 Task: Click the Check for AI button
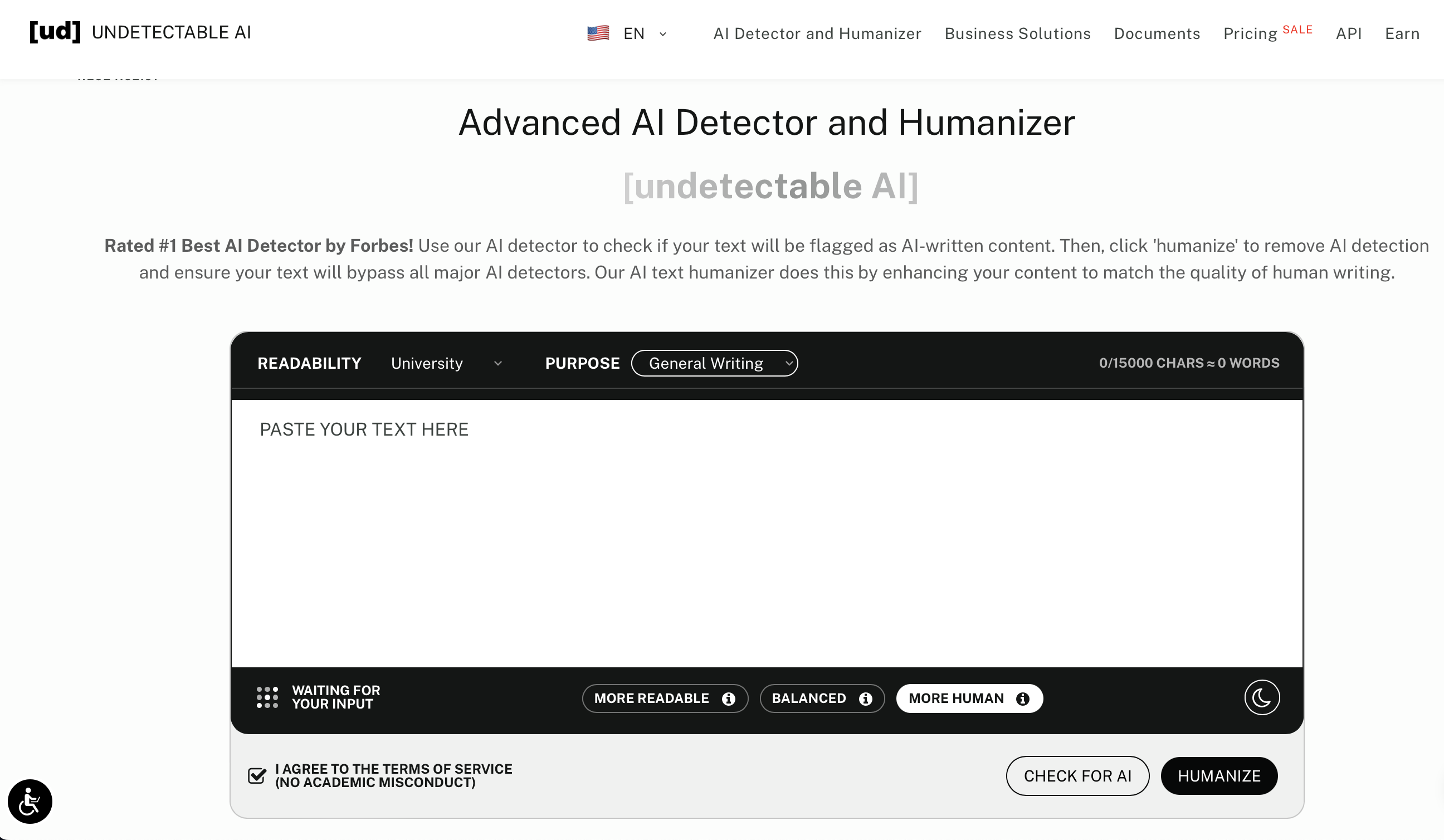click(1078, 776)
